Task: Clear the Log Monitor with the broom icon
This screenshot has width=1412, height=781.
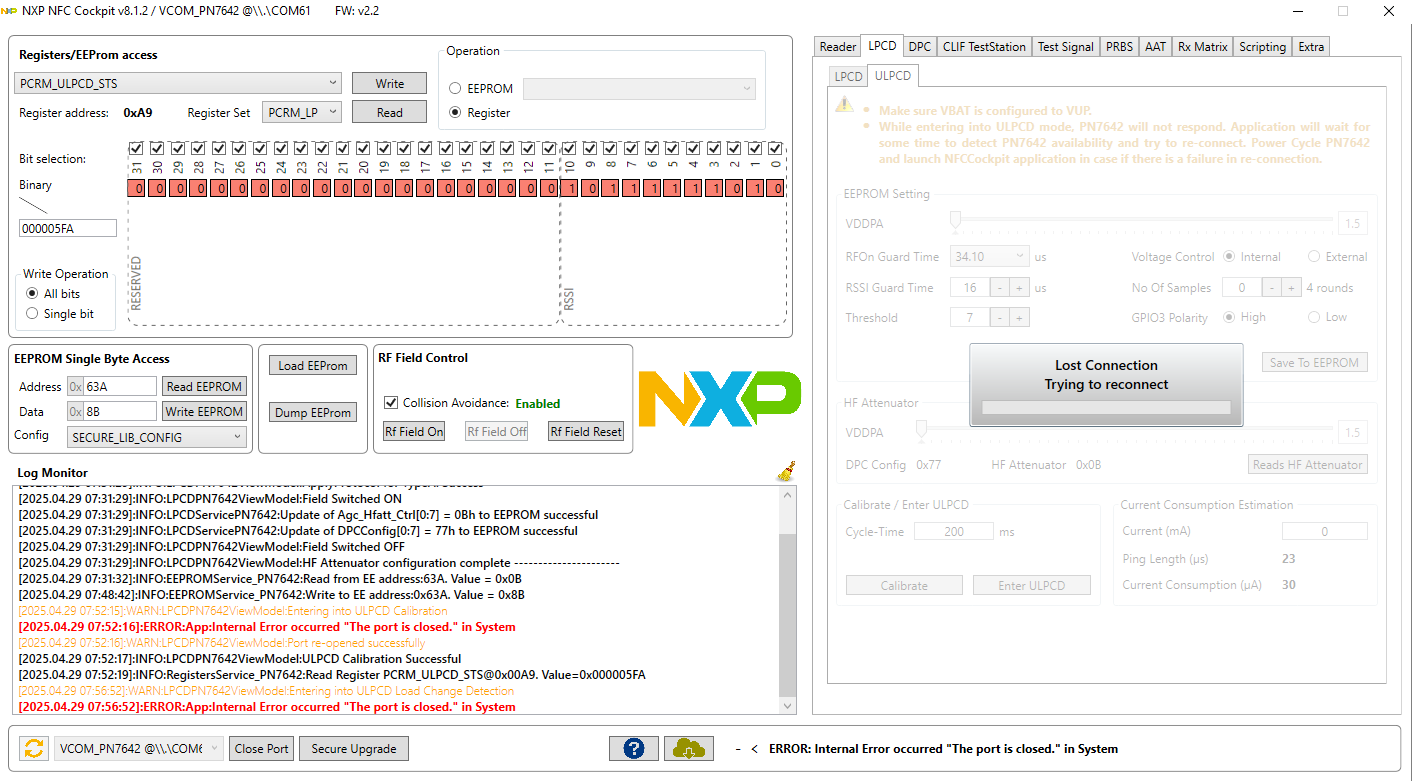Action: coord(786,471)
